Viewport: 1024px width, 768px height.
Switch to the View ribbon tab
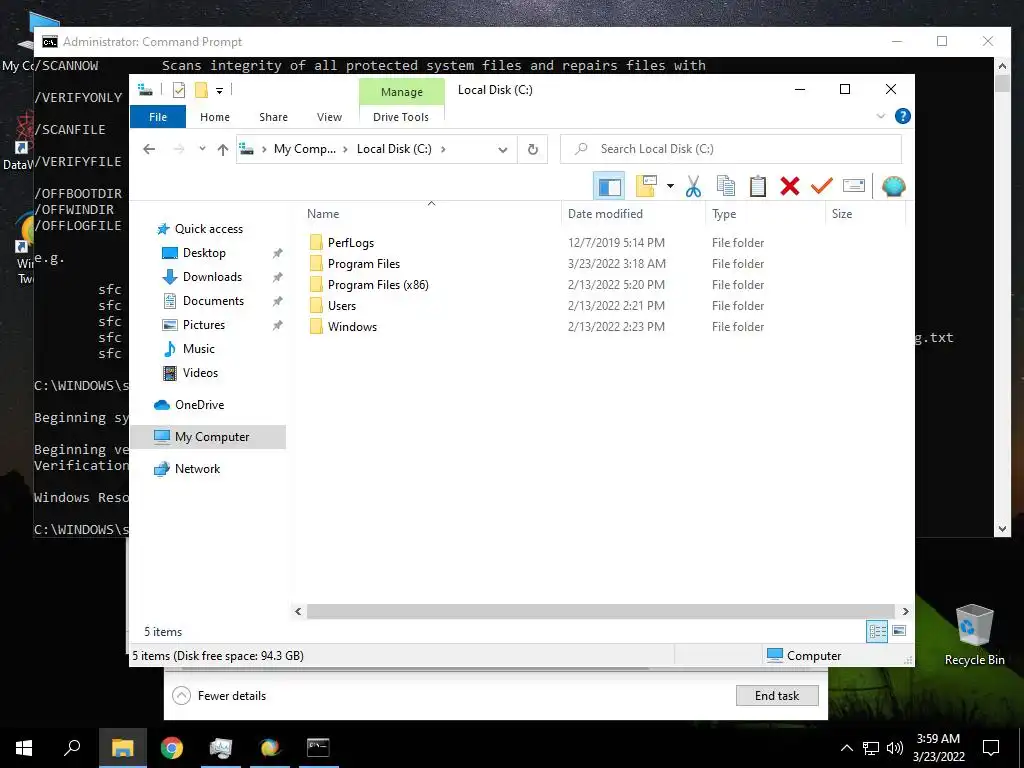[x=329, y=117]
